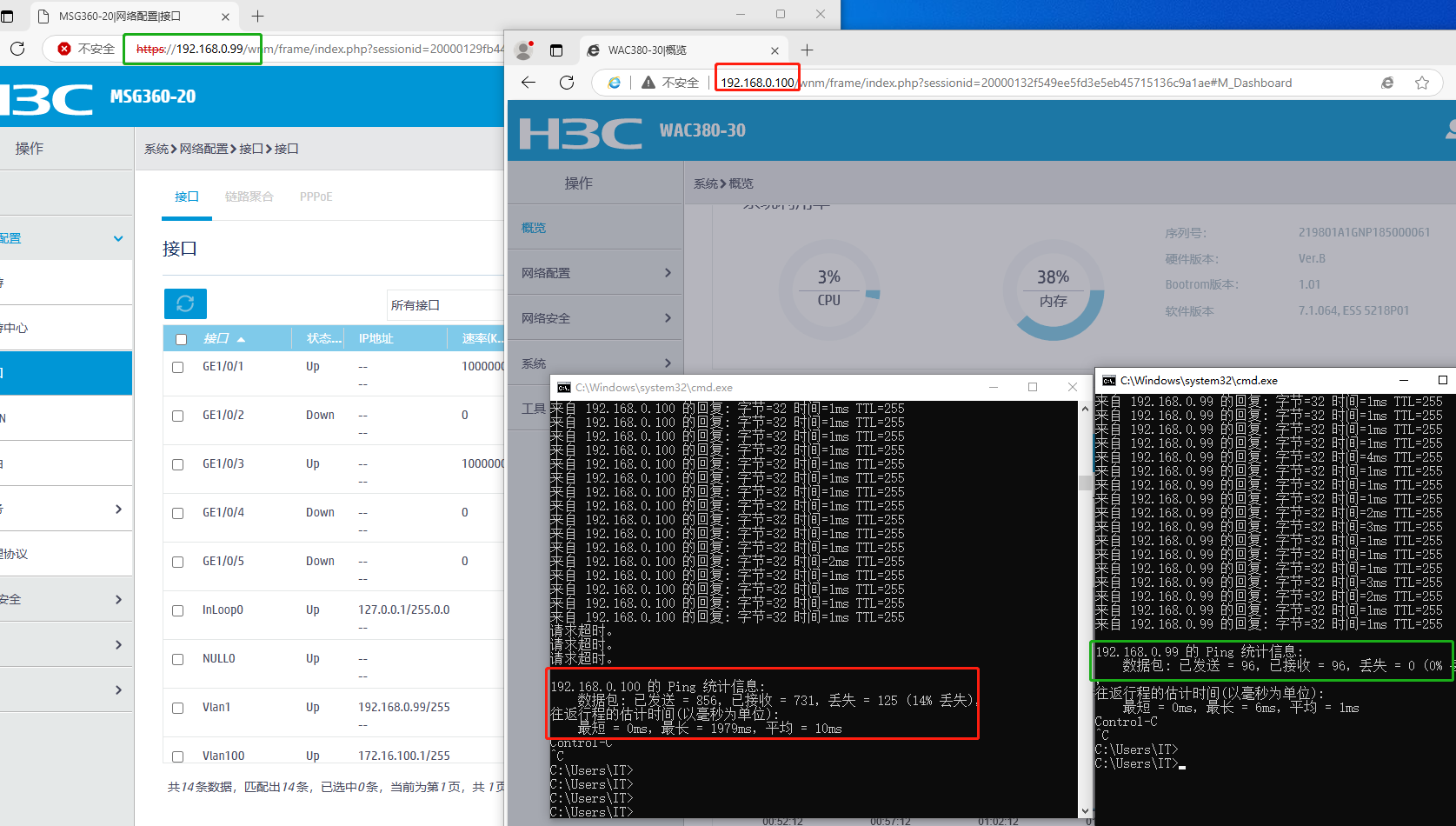Tick the select-all checkbox in the table header
The width and height of the screenshot is (1456, 826).
[181, 339]
